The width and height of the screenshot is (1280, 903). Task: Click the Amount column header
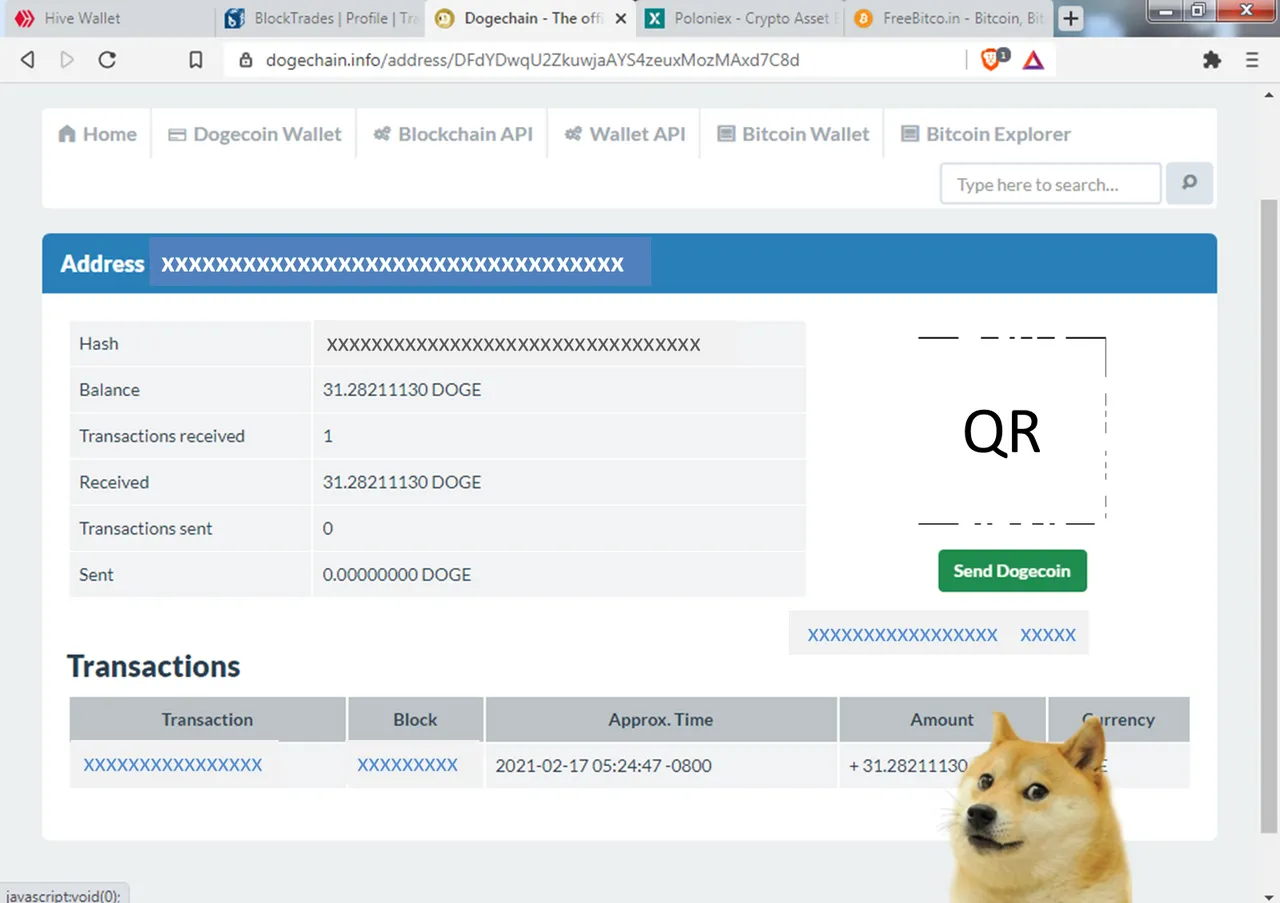click(x=942, y=719)
